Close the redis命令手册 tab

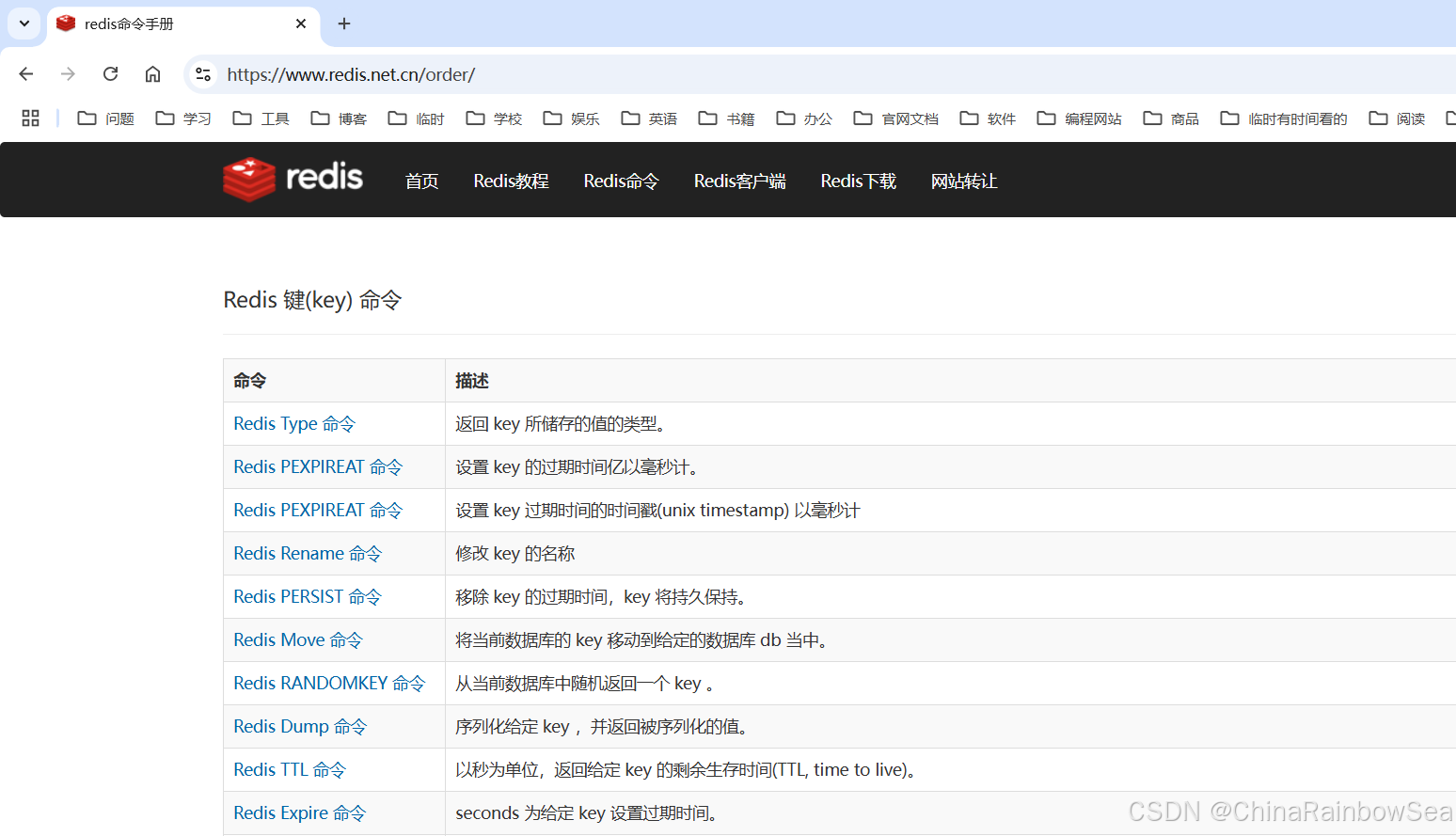coord(301,24)
